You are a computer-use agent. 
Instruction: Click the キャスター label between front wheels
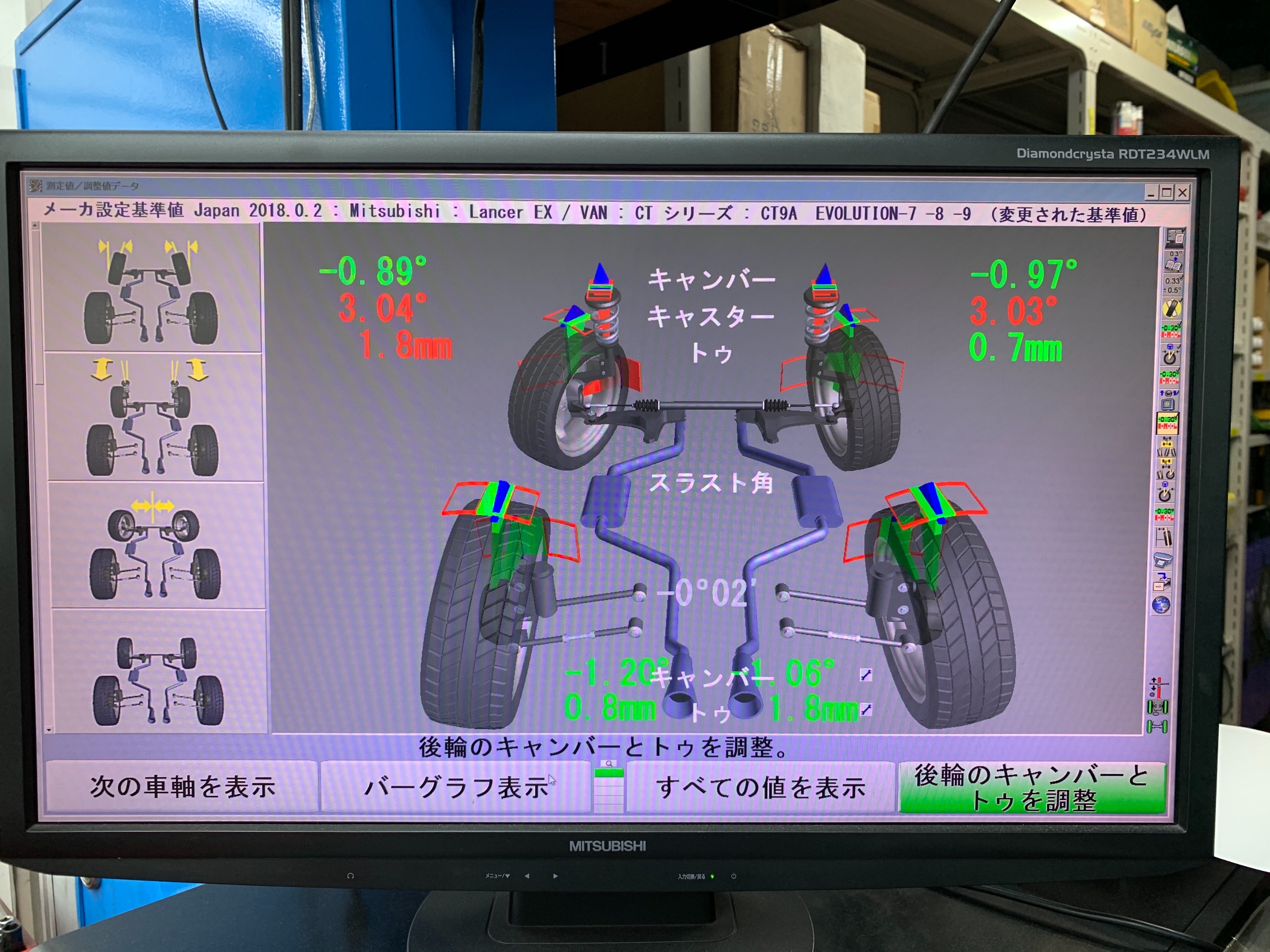click(x=711, y=316)
